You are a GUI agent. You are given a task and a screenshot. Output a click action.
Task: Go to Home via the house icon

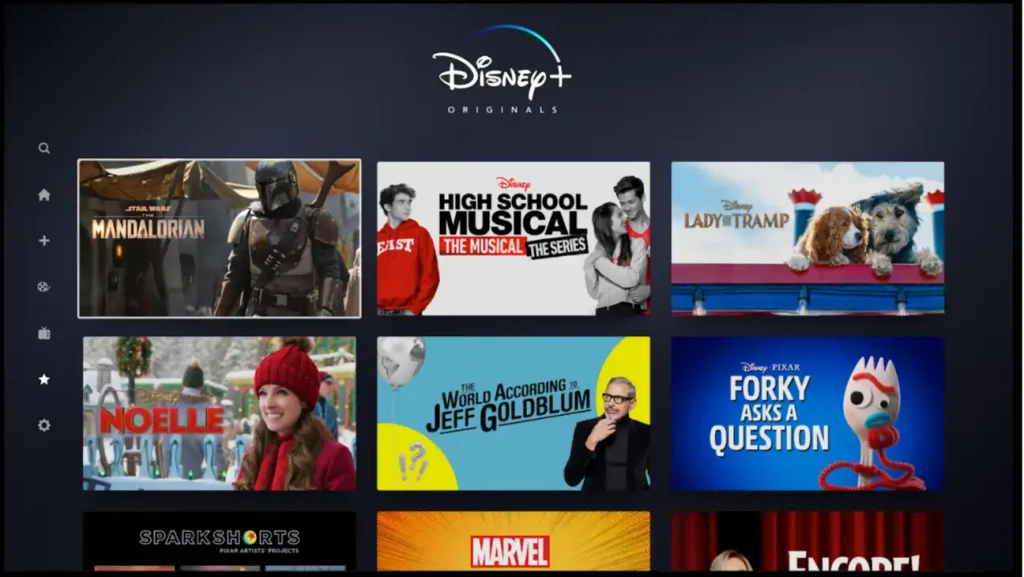44,195
